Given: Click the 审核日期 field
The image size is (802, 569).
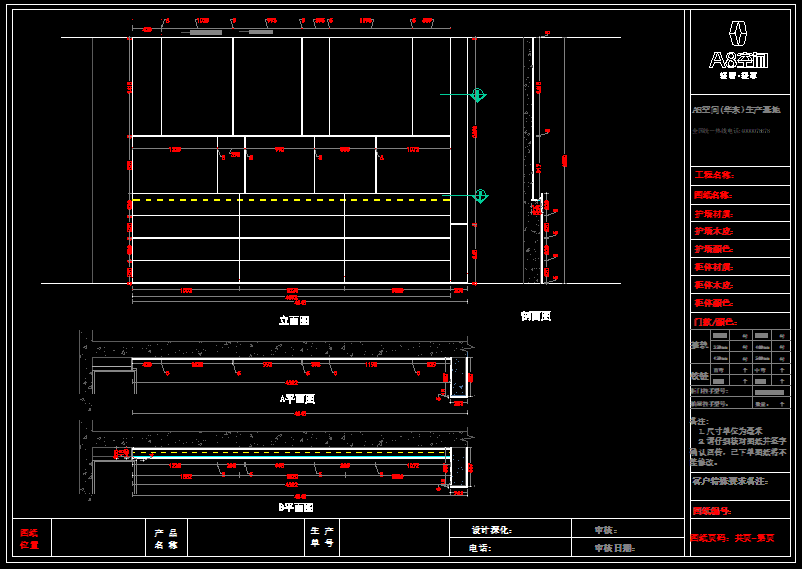Looking at the screenshot, I should 615,548.
